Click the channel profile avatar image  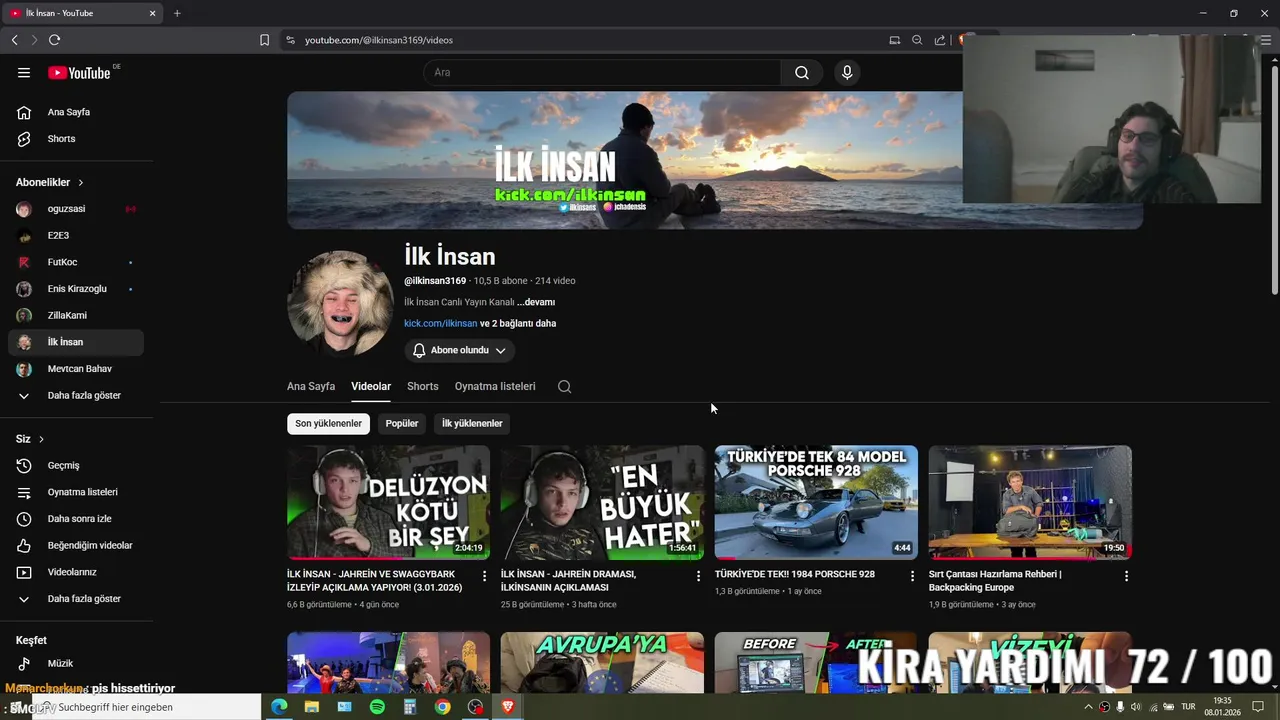[340, 303]
